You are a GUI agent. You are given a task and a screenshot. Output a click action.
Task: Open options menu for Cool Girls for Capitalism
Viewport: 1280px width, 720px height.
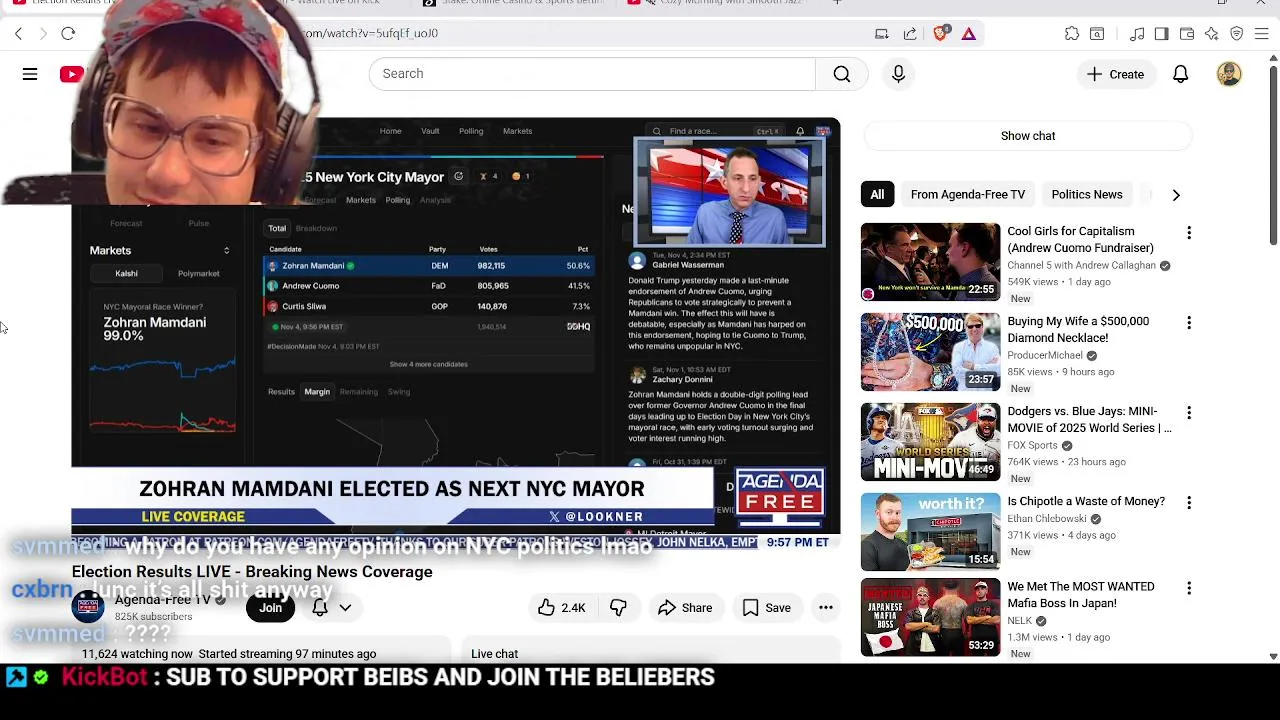(1189, 233)
